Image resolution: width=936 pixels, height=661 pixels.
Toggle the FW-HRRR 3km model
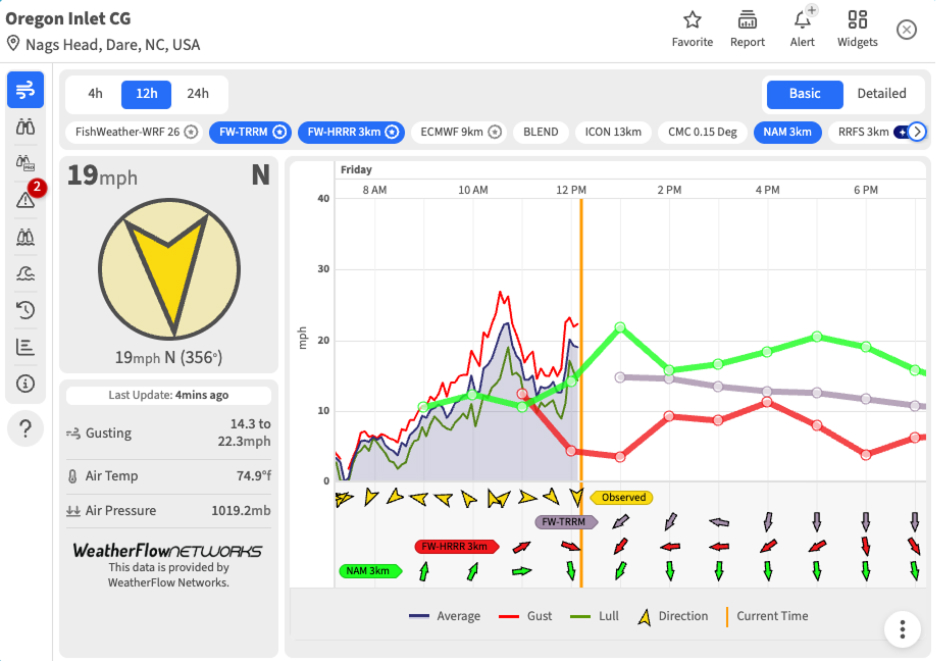pos(351,132)
